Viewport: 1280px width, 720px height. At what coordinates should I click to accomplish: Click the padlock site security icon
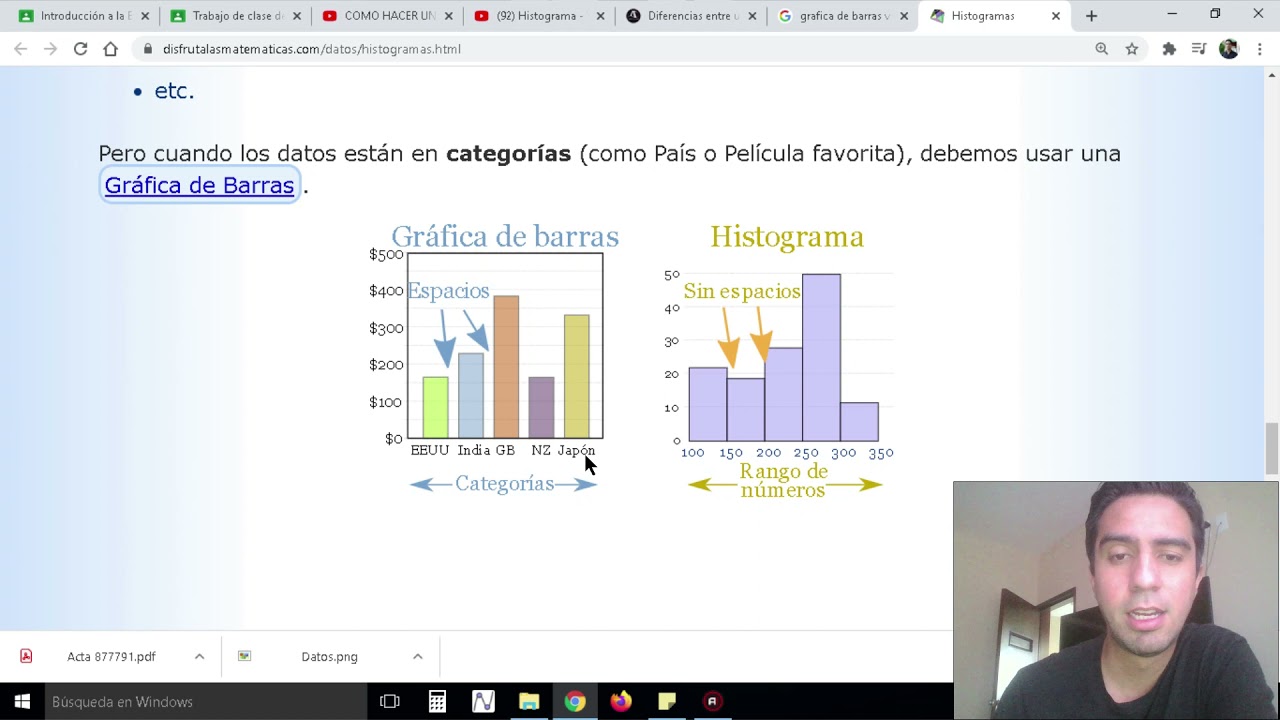click(x=146, y=48)
